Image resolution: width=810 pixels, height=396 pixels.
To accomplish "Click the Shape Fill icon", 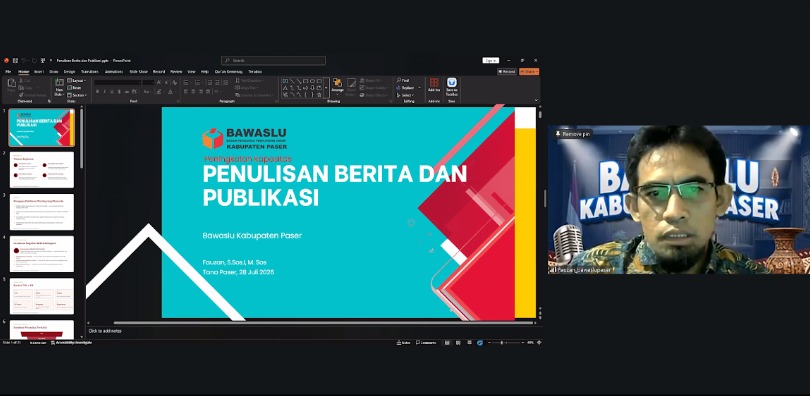I will click(x=362, y=81).
